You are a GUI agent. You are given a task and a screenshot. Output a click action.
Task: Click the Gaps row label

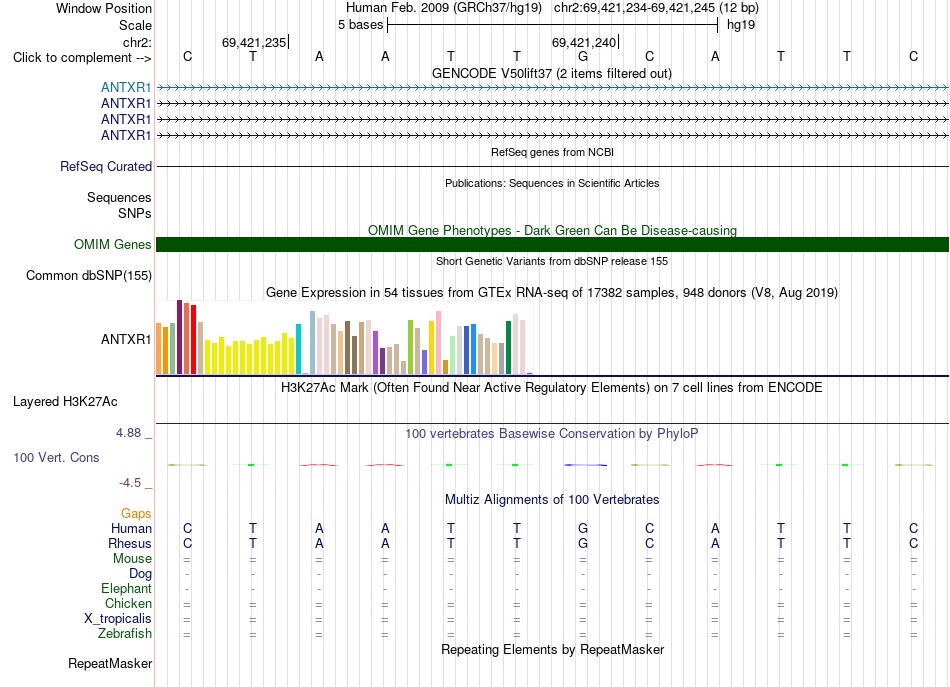[136, 514]
